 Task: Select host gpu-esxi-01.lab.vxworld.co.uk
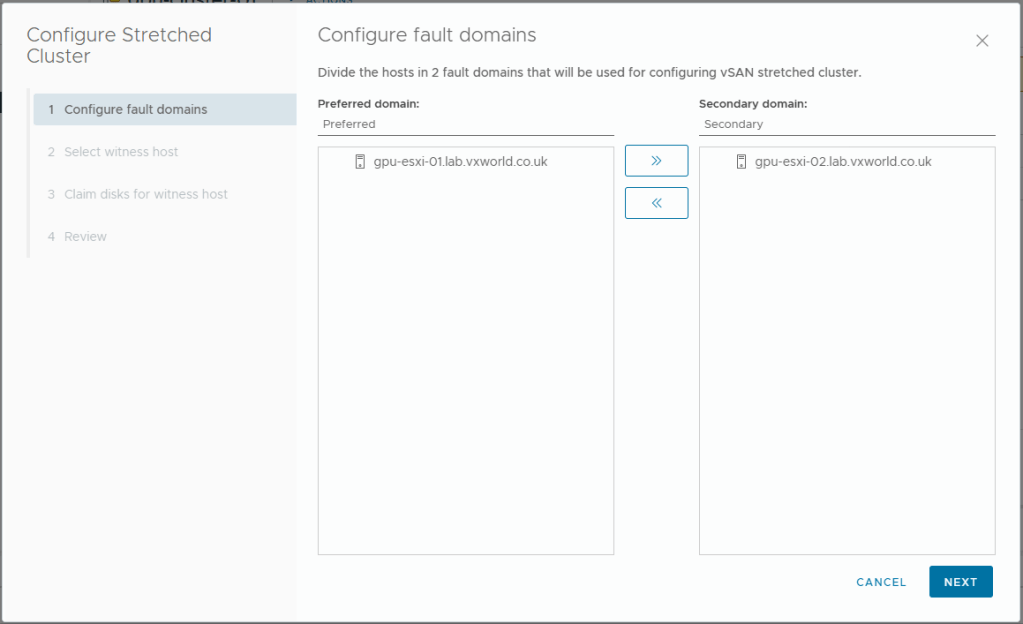coord(467,162)
